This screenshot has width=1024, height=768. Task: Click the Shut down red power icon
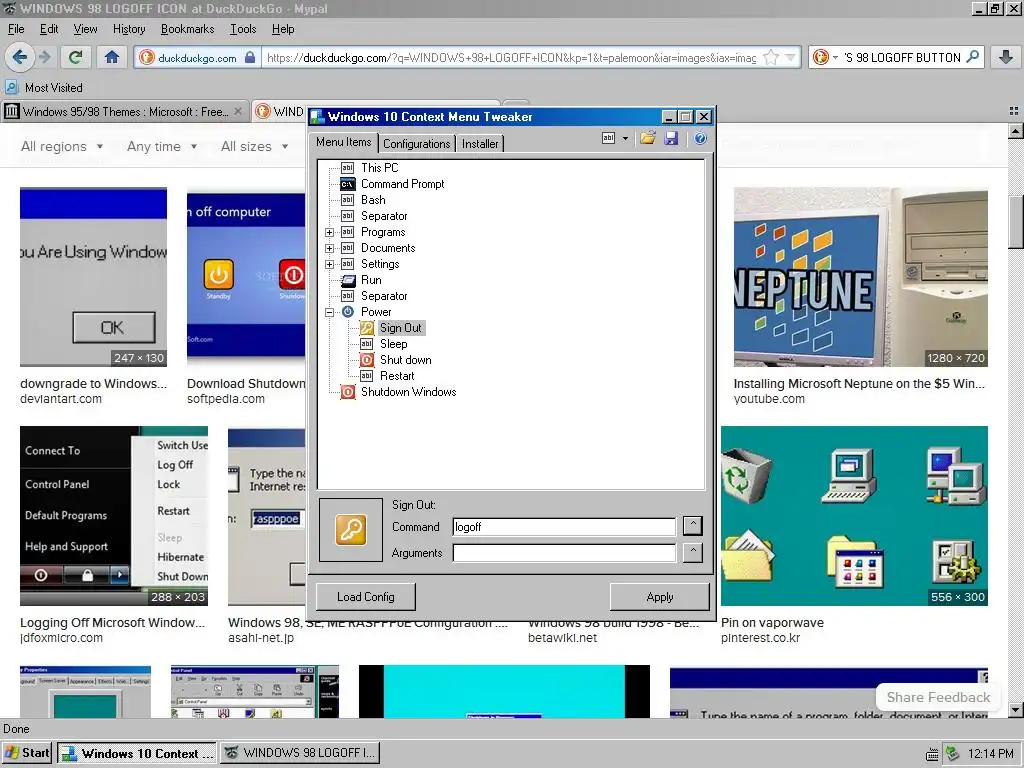[367, 360]
